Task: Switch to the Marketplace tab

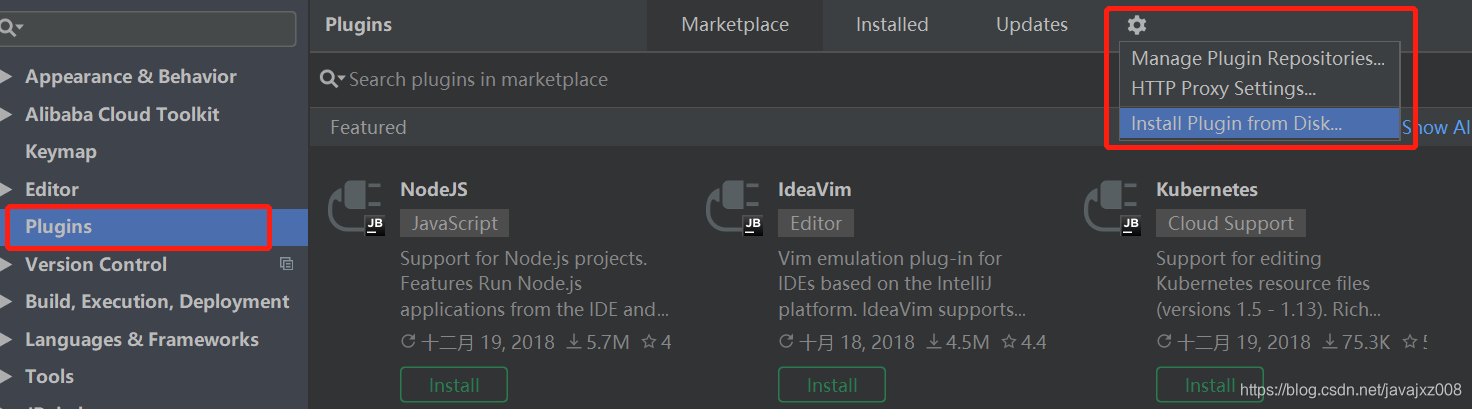Action: tap(735, 25)
